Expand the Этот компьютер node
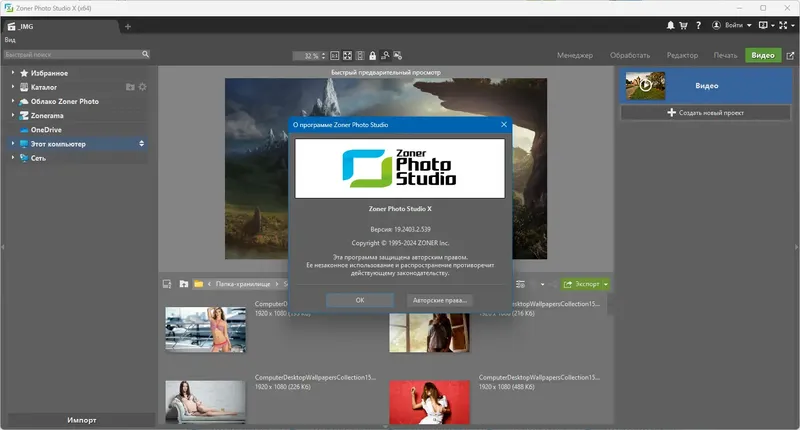This screenshot has height=430, width=800. 13,144
